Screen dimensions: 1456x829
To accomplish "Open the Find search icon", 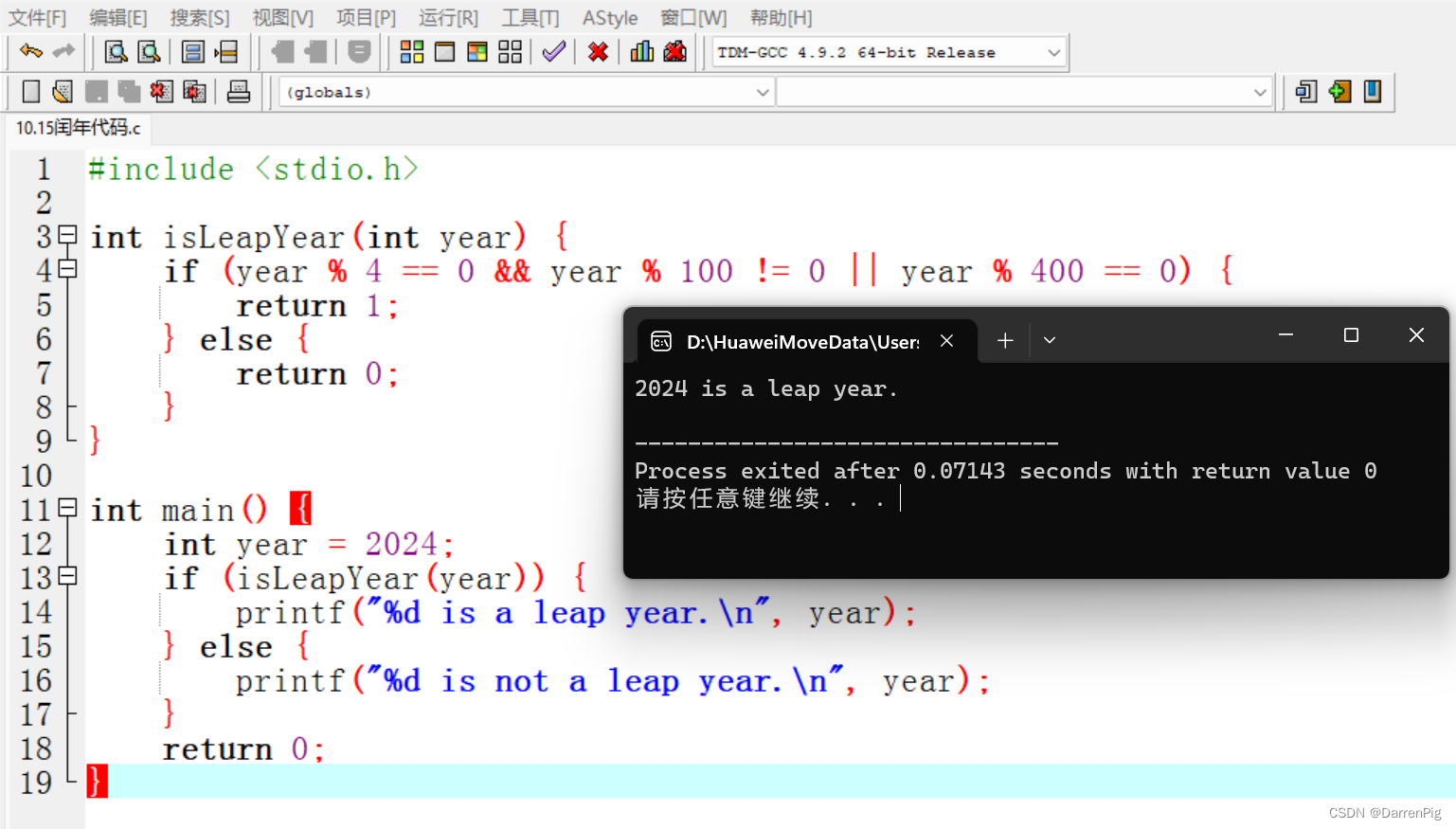I will [117, 51].
